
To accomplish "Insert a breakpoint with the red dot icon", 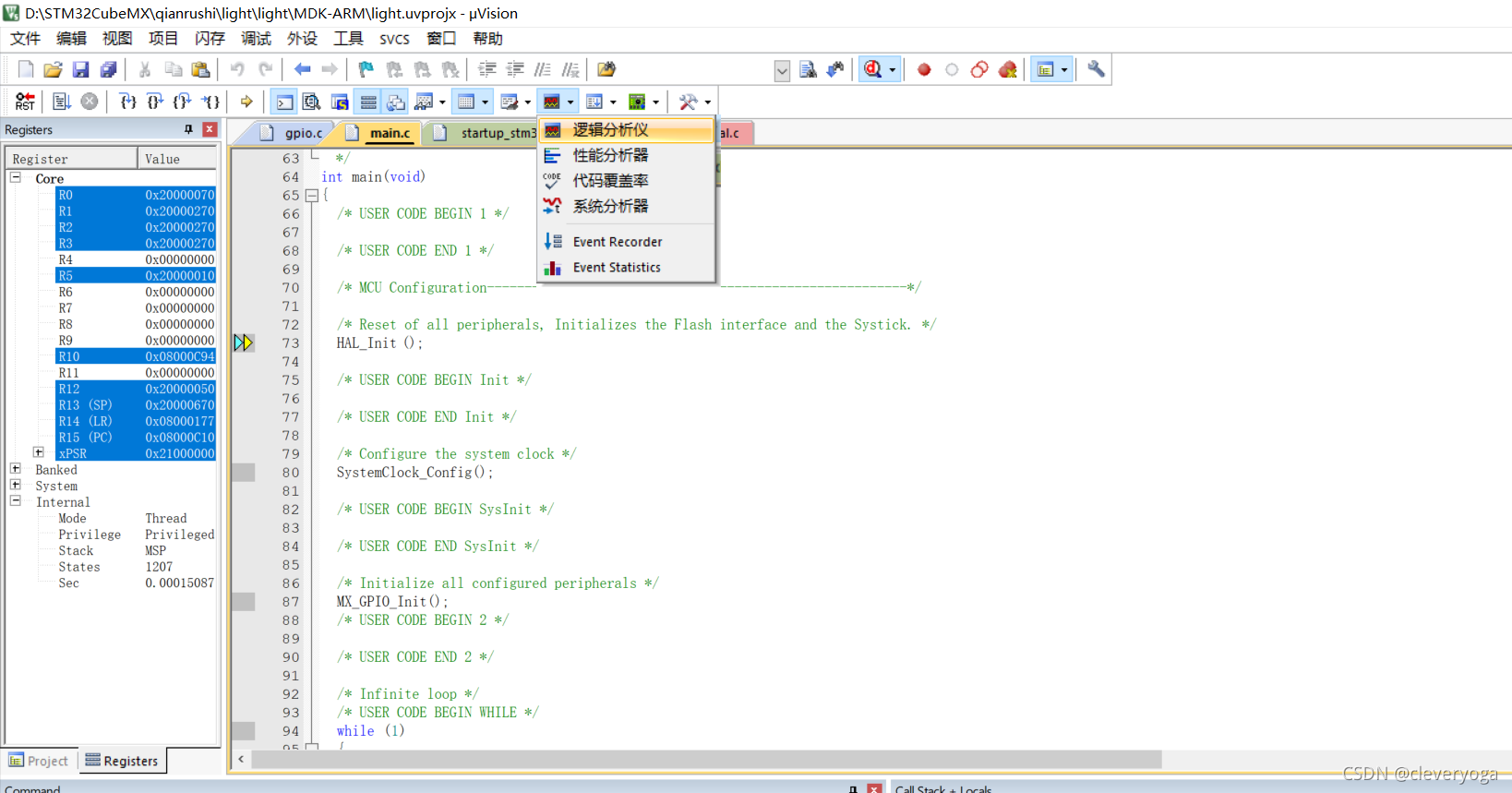I will coord(924,69).
